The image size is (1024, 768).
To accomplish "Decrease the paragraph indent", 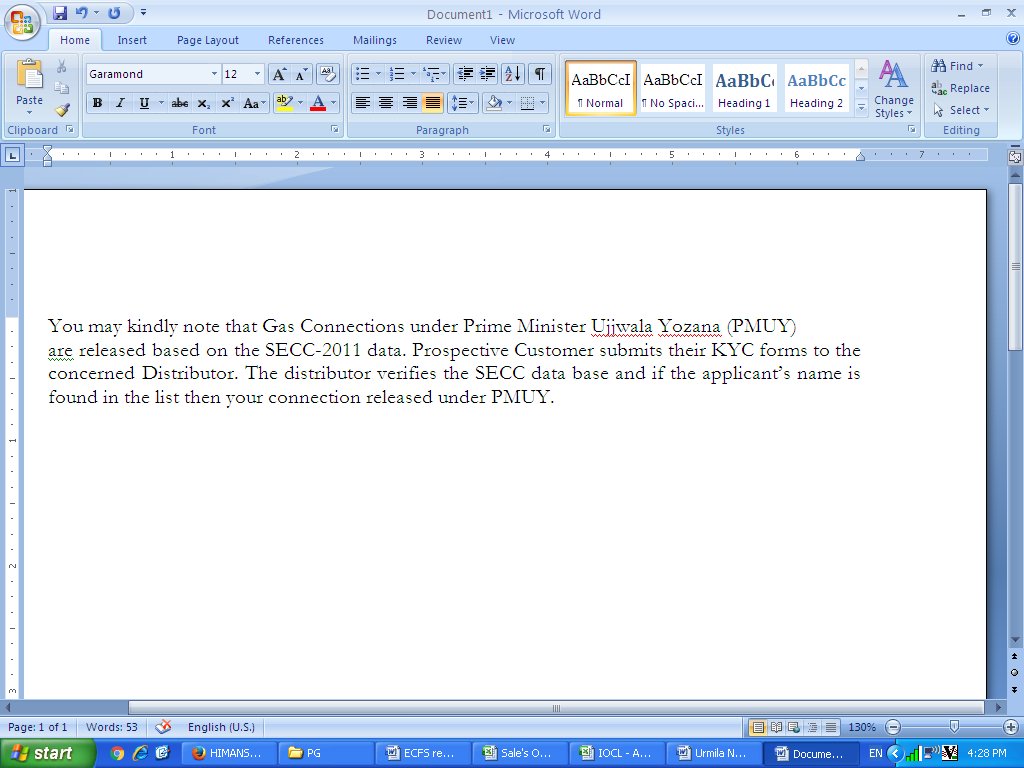I will (465, 74).
